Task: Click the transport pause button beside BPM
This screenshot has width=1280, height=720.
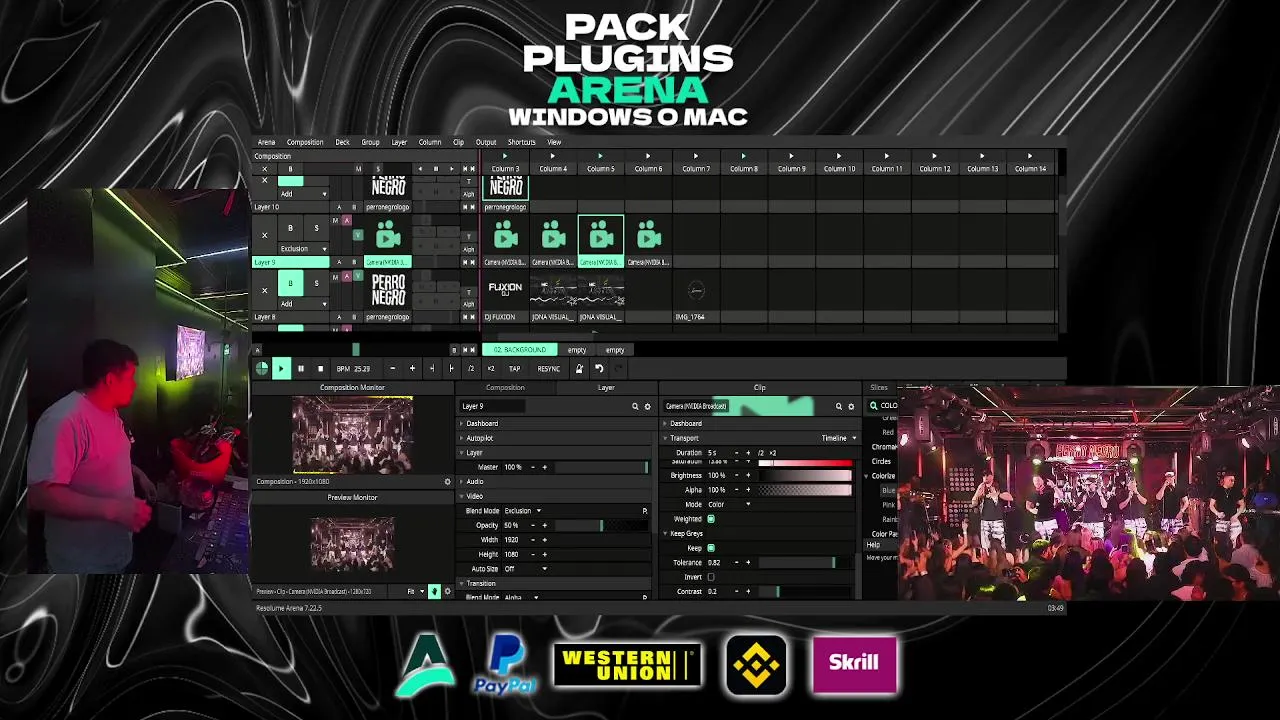Action: [301, 368]
